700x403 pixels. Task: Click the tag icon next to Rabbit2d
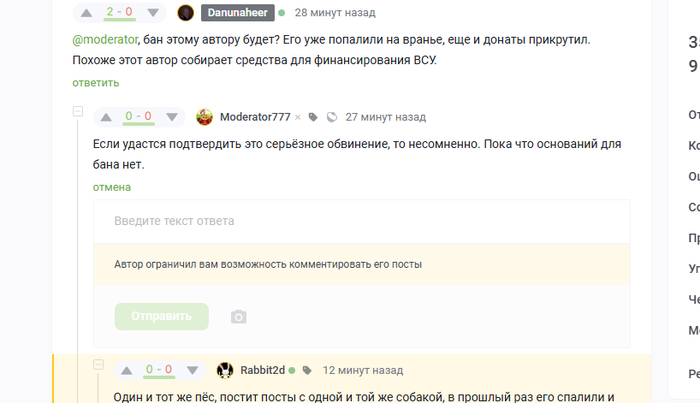coord(307,369)
